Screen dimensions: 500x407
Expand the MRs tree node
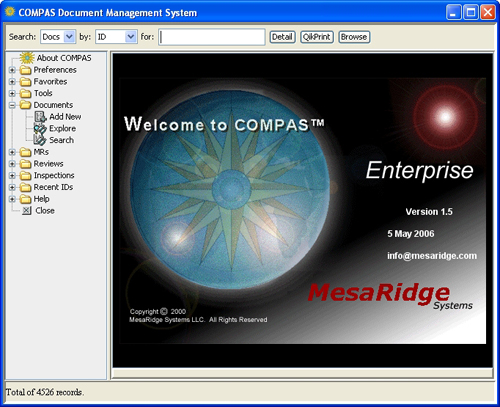pos(12,152)
